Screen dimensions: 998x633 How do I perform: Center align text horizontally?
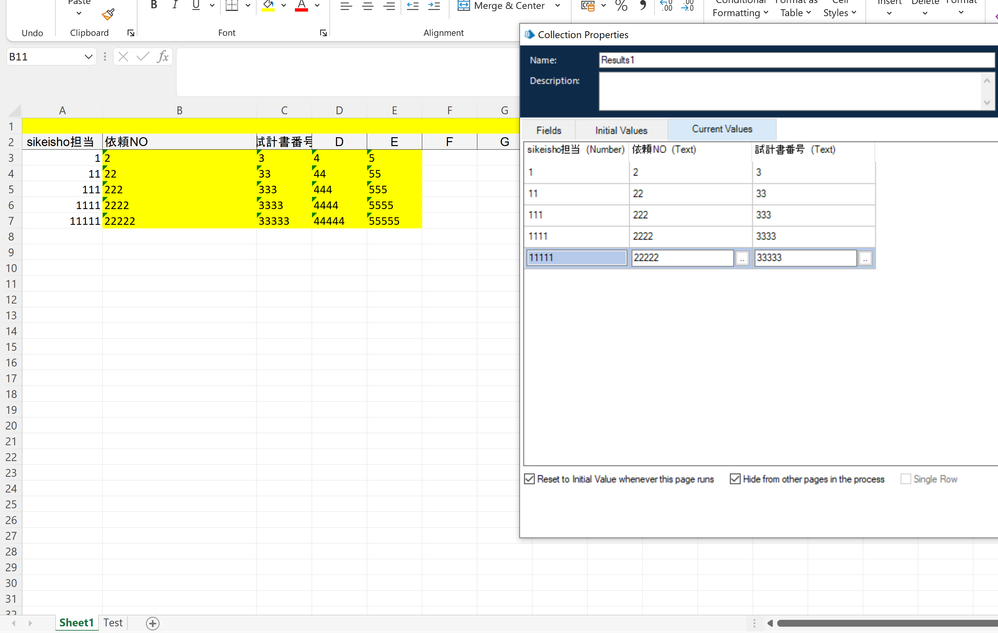coord(367,6)
